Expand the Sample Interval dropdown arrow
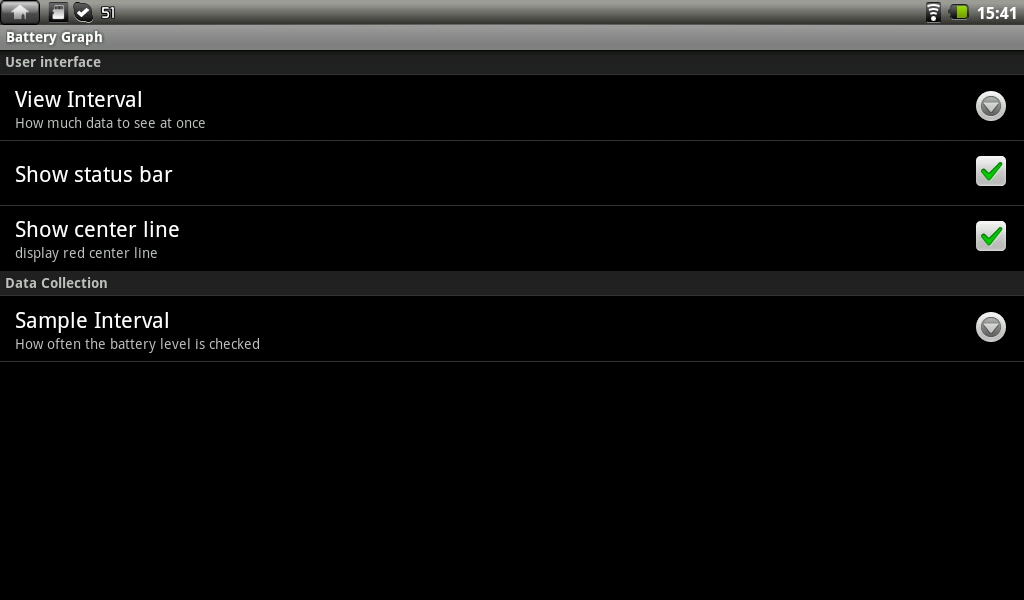The height and width of the screenshot is (600, 1024). click(x=991, y=327)
